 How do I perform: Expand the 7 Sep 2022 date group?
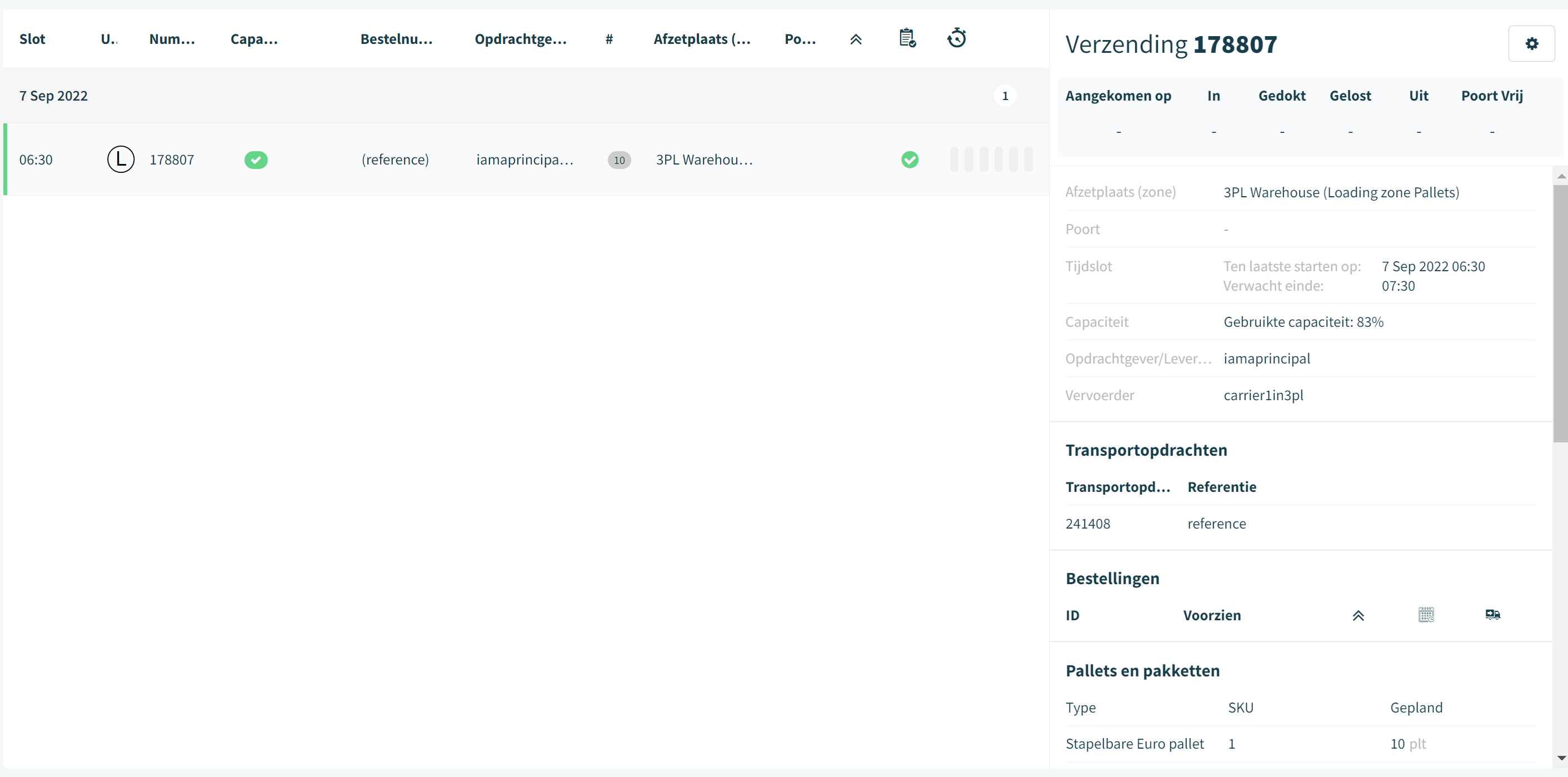[x=53, y=96]
